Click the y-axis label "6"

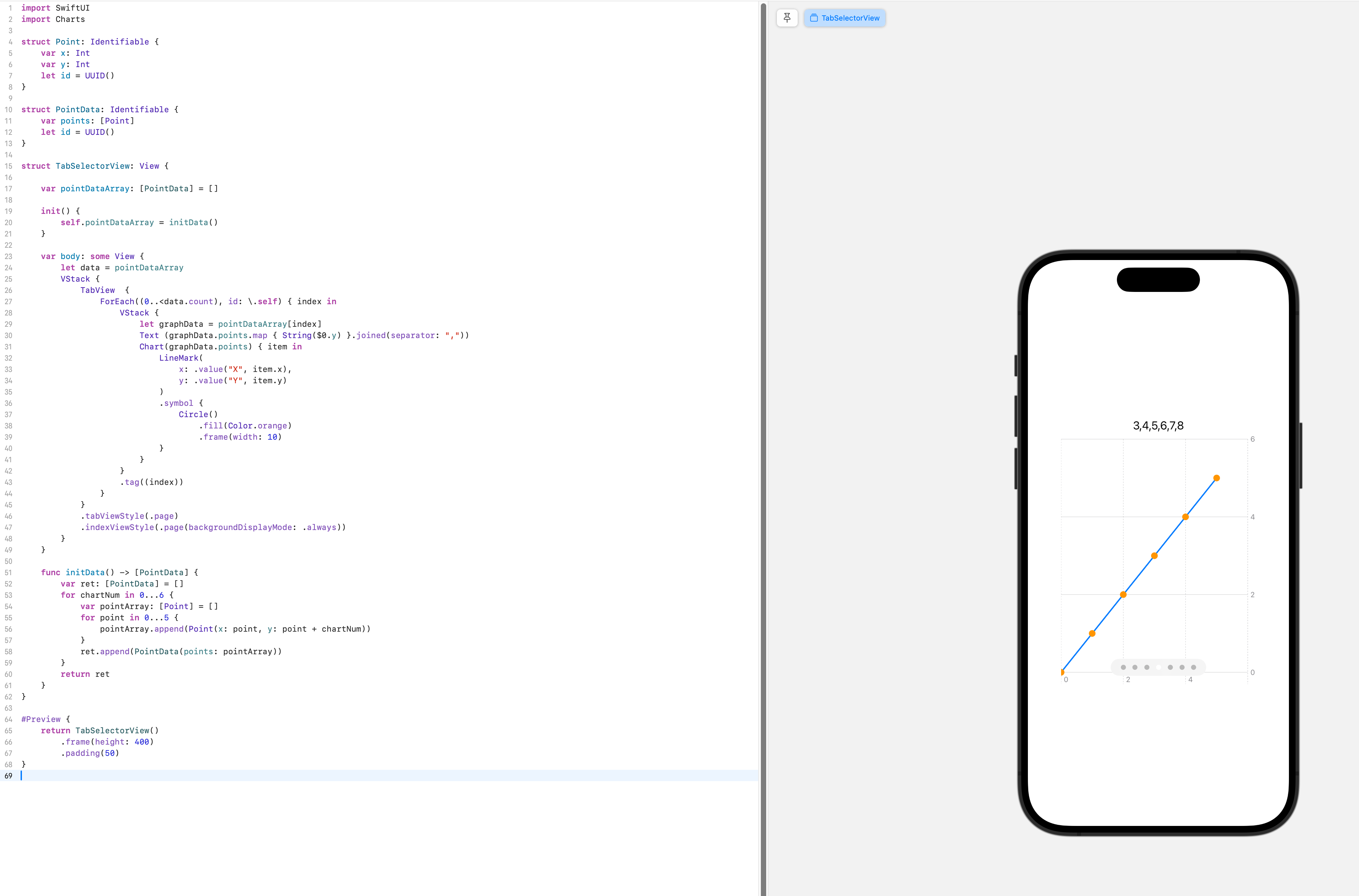coord(1253,439)
